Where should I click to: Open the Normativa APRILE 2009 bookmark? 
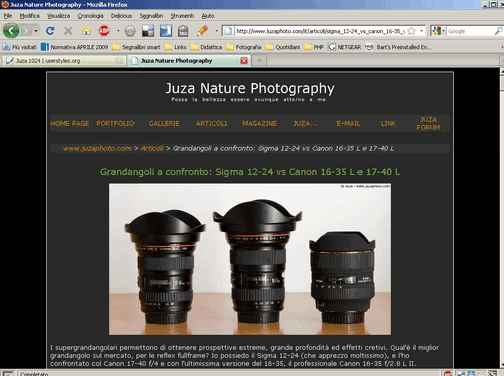pyautogui.click(x=75, y=47)
